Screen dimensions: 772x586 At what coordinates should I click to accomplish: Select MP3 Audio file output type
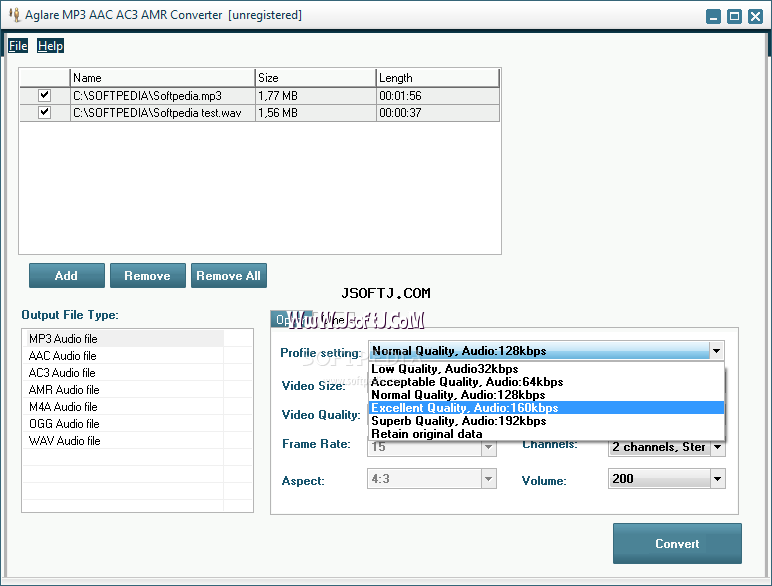(123, 339)
